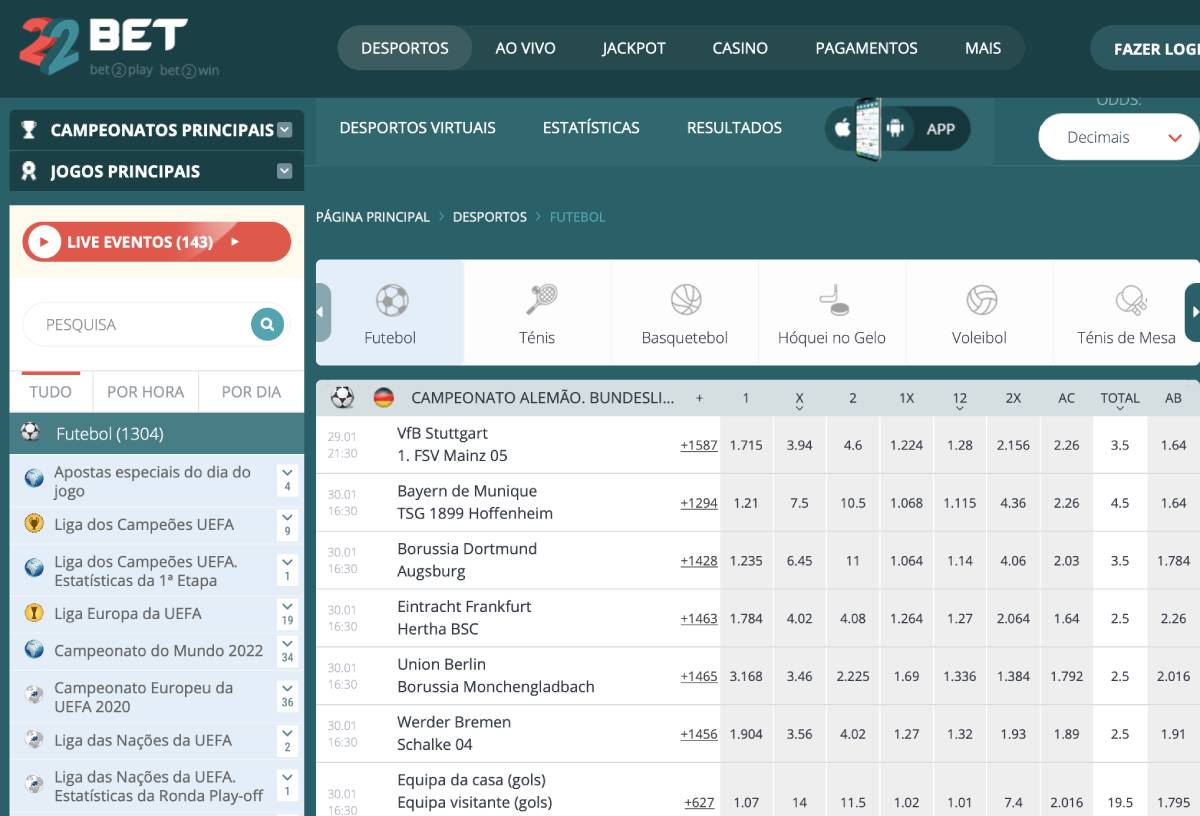Open Desportos Virtuais link

click(418, 128)
